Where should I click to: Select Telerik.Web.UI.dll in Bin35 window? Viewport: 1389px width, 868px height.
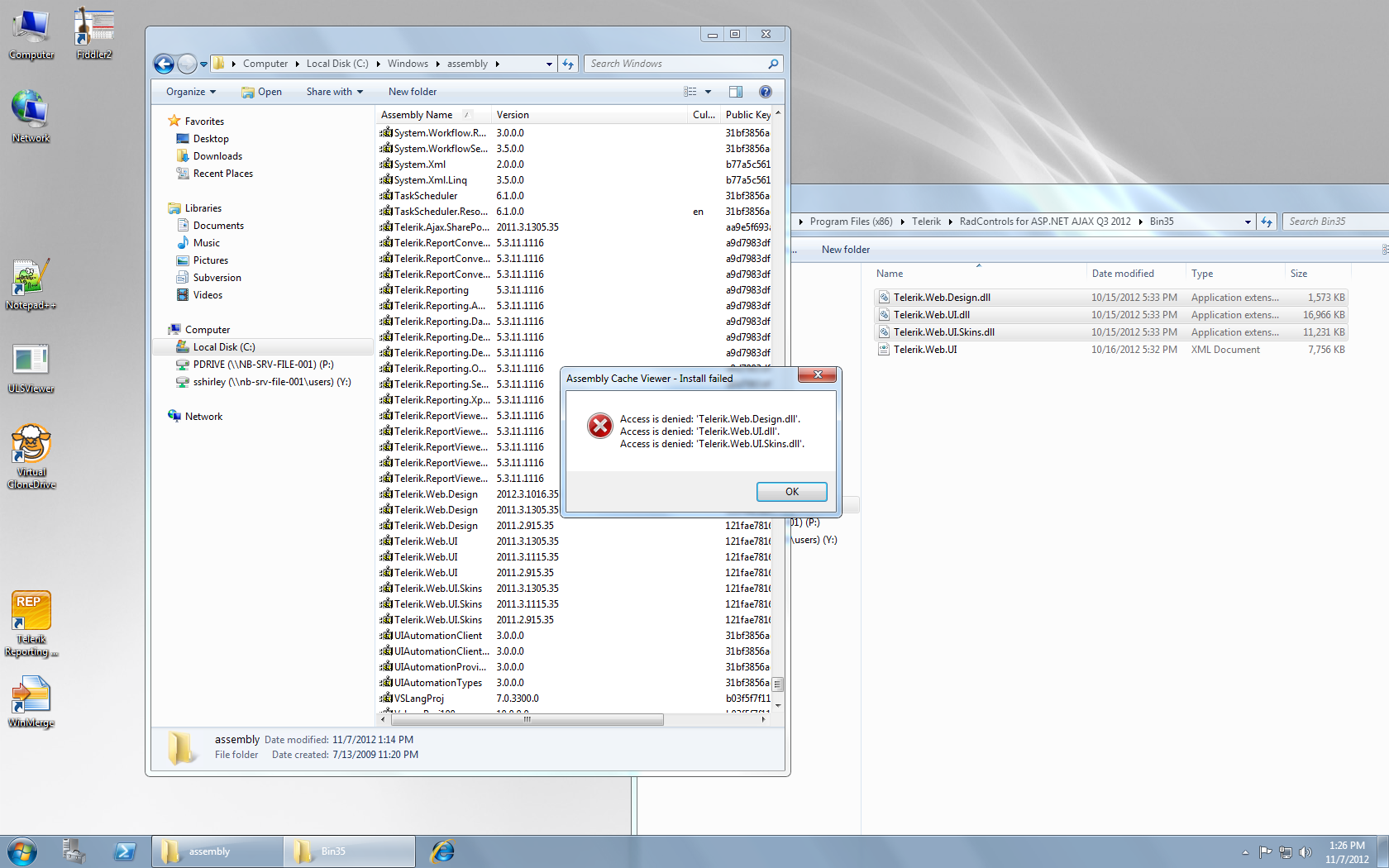point(1110,315)
